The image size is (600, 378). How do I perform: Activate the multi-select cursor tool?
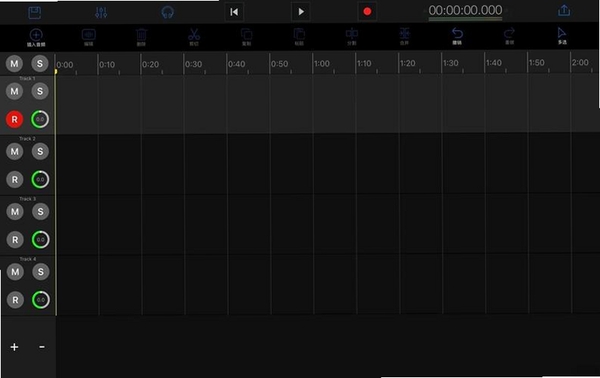(x=562, y=36)
